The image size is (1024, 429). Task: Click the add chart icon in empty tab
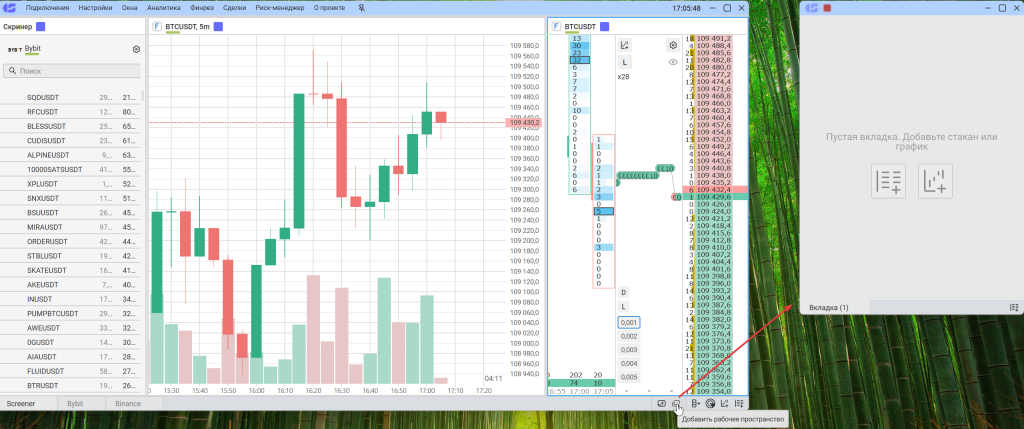click(x=935, y=181)
